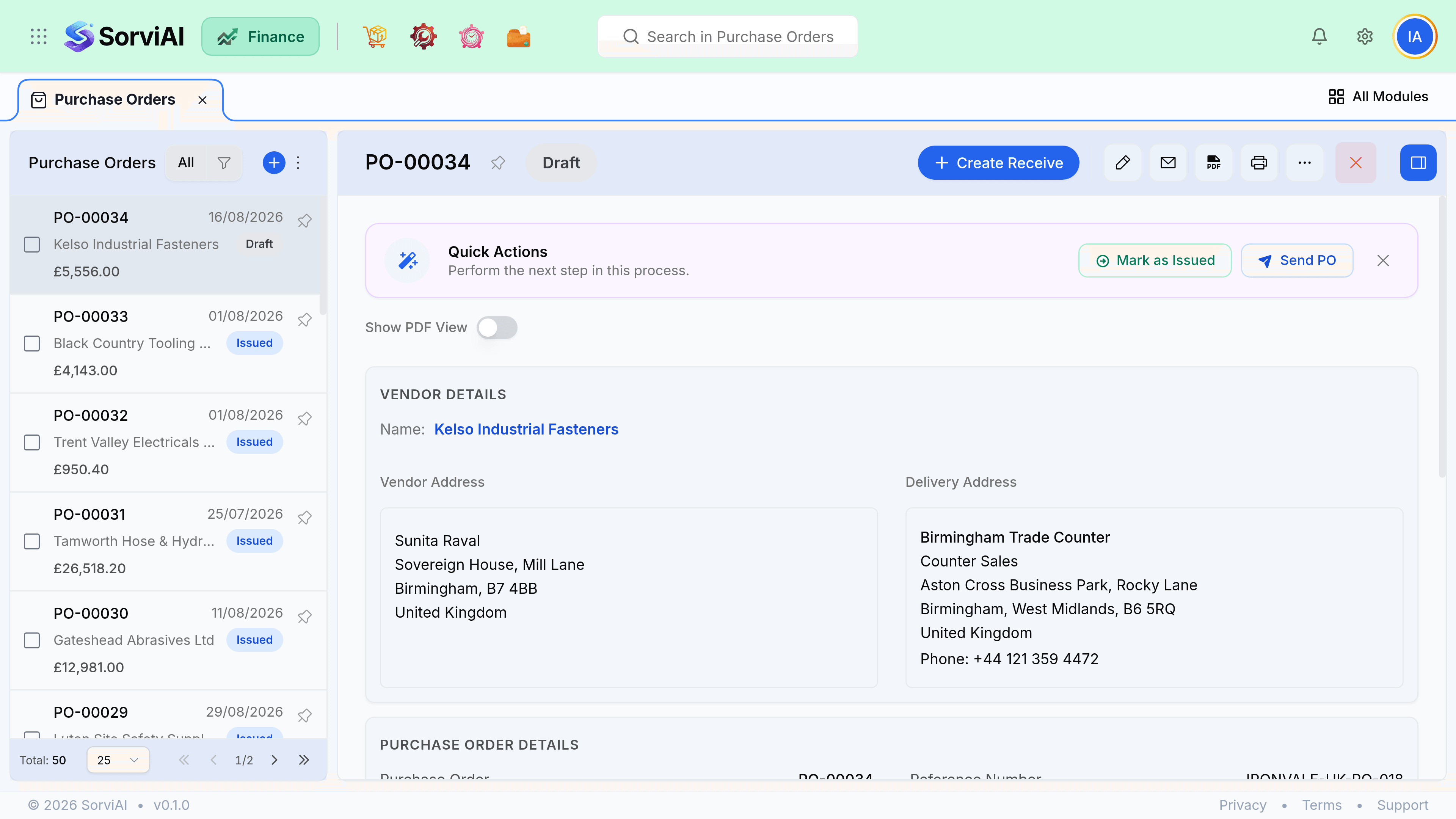Pin PO-00034 in the list

coord(304,220)
